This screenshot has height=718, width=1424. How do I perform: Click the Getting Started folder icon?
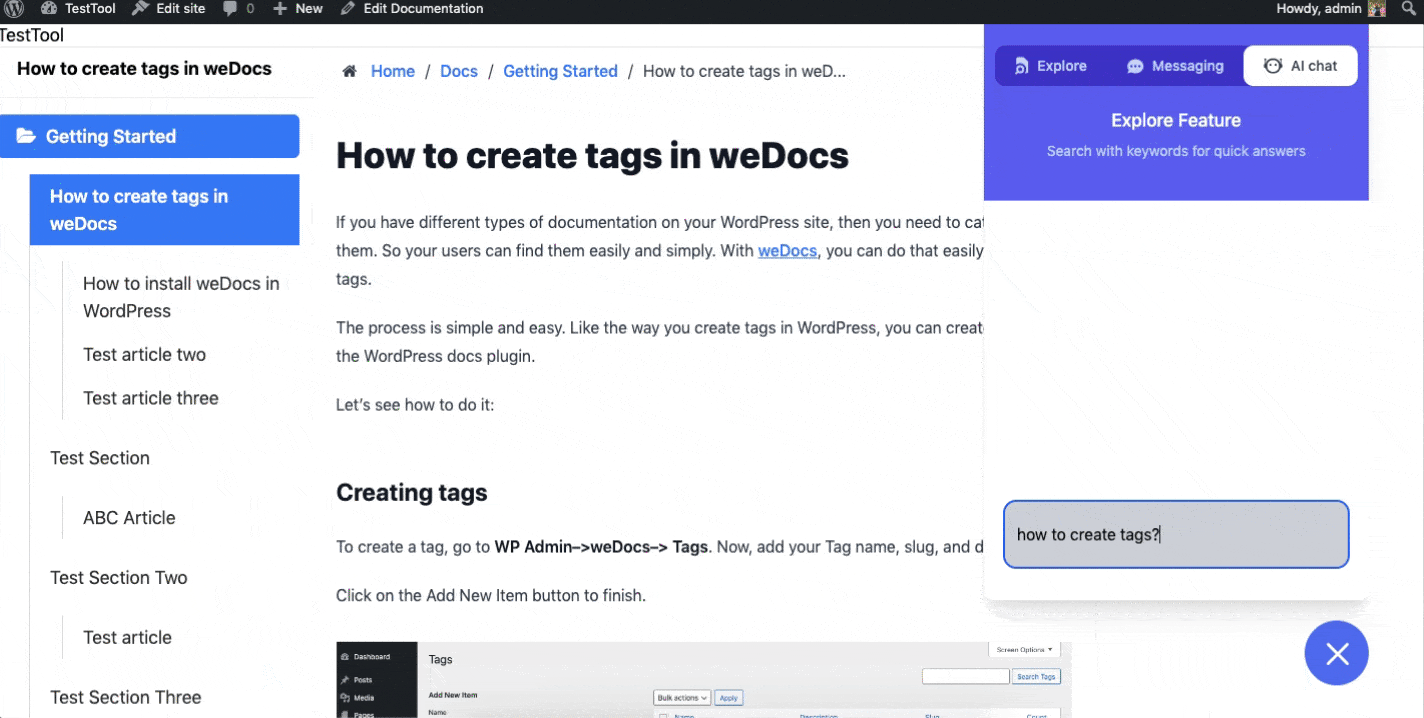pos(26,136)
